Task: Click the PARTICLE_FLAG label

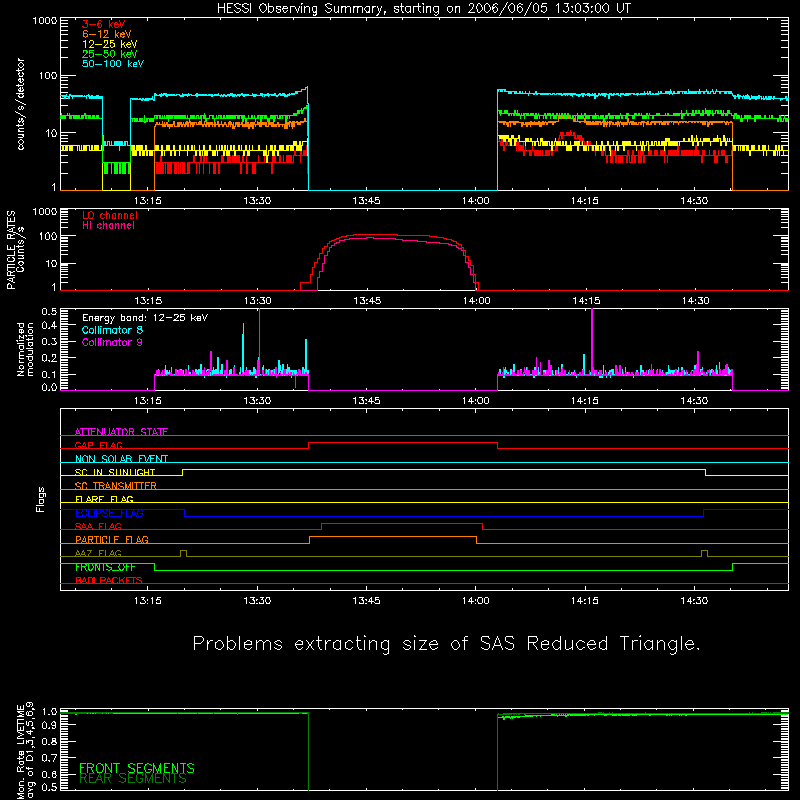Action: [x=112, y=539]
